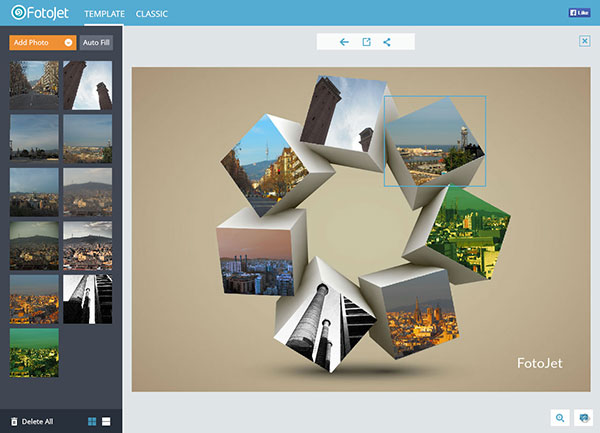The width and height of the screenshot is (600, 433).
Task: Click the Add Photo button
Action: tap(42, 42)
